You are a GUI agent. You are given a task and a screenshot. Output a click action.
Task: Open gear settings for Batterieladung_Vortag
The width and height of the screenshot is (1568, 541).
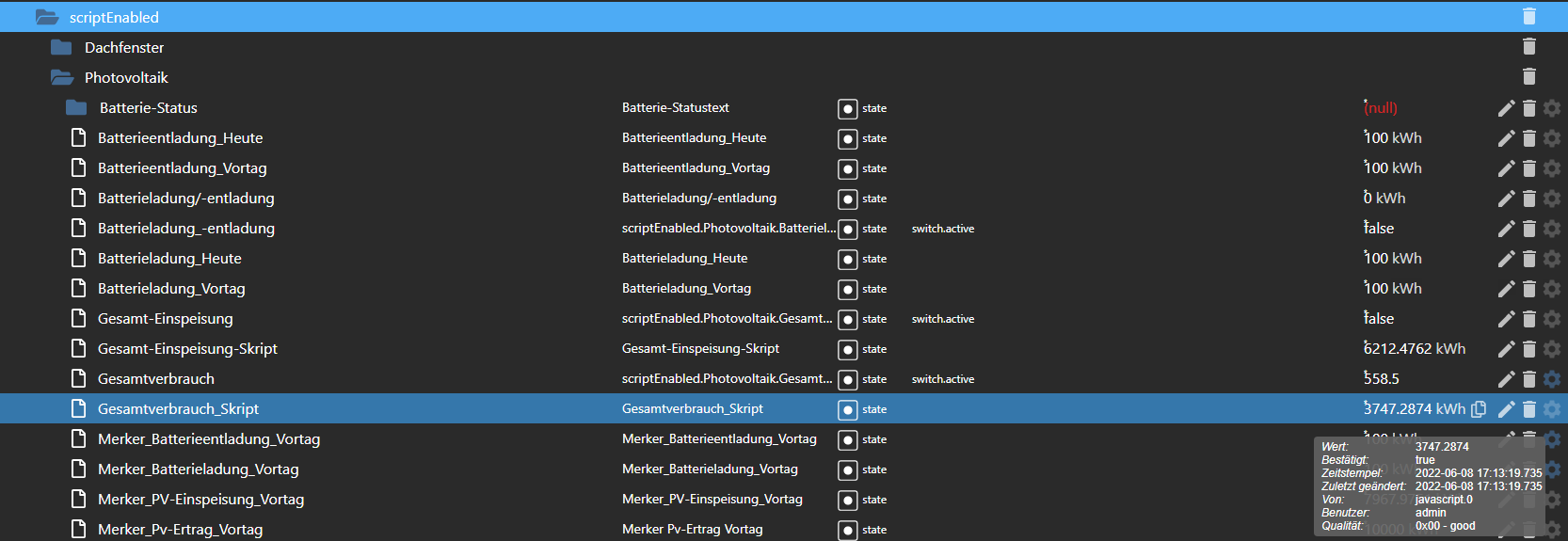1552,289
